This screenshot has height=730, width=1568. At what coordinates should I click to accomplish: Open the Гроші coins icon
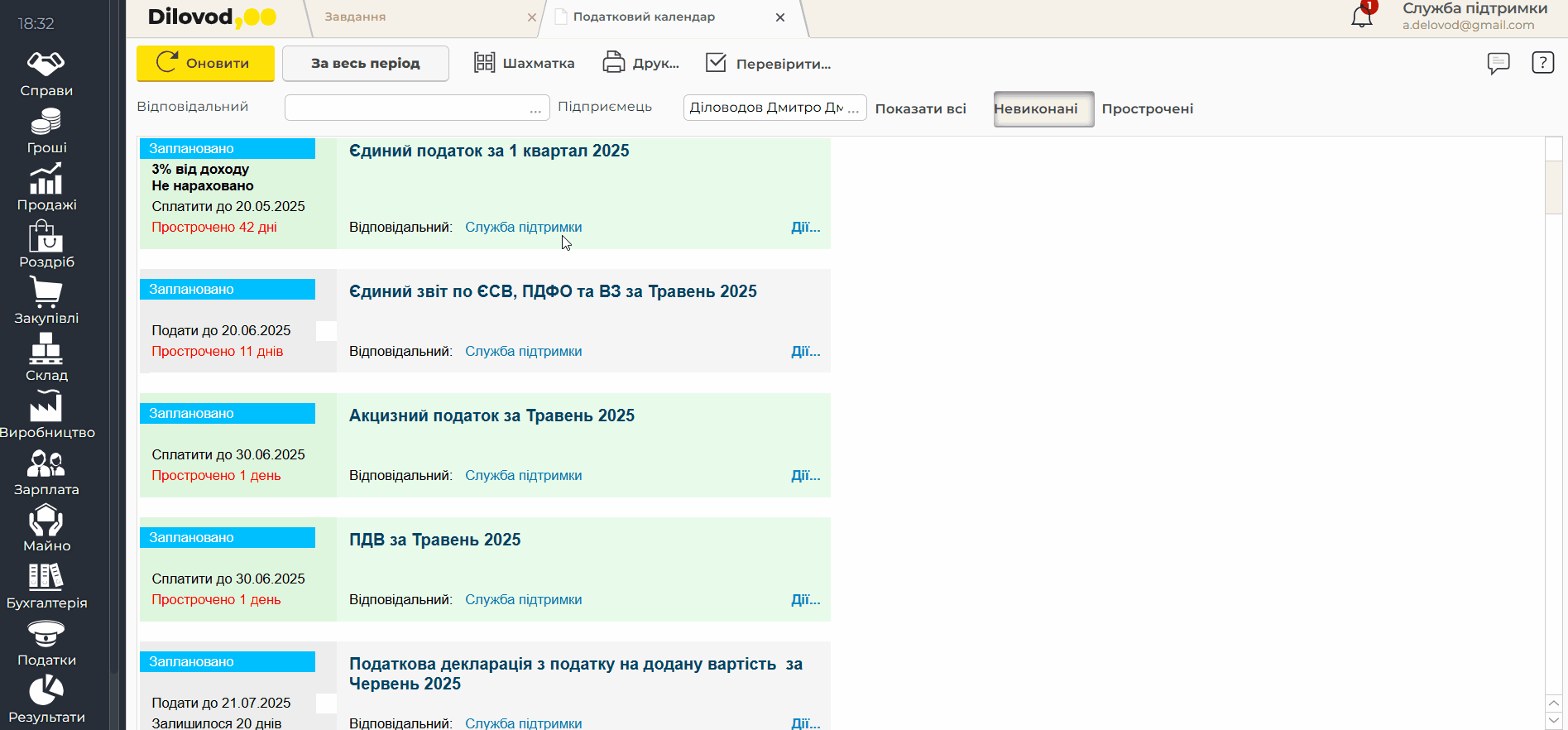coord(46,132)
